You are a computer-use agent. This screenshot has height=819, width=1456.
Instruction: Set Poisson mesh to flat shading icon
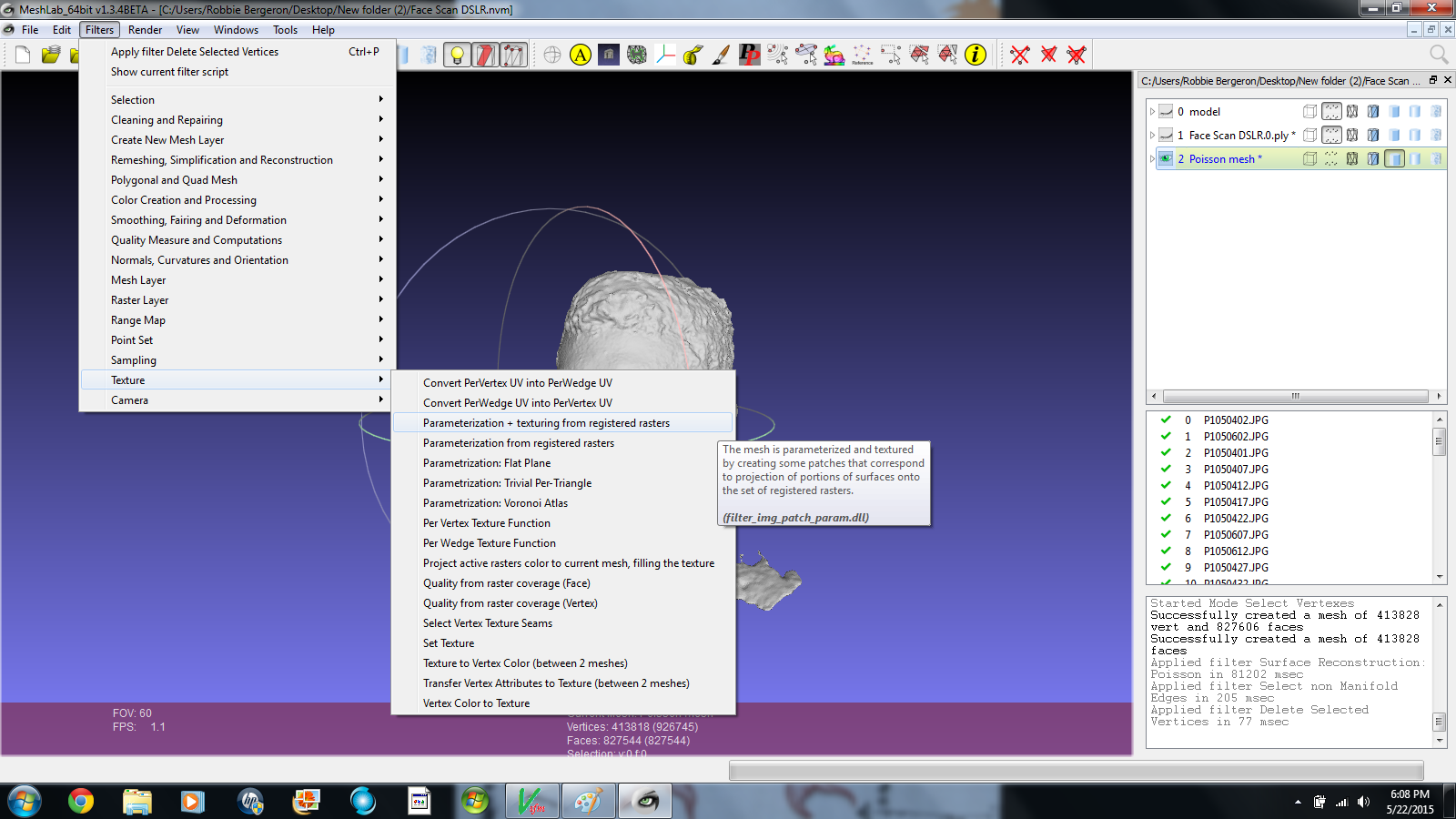pyautogui.click(x=1394, y=159)
